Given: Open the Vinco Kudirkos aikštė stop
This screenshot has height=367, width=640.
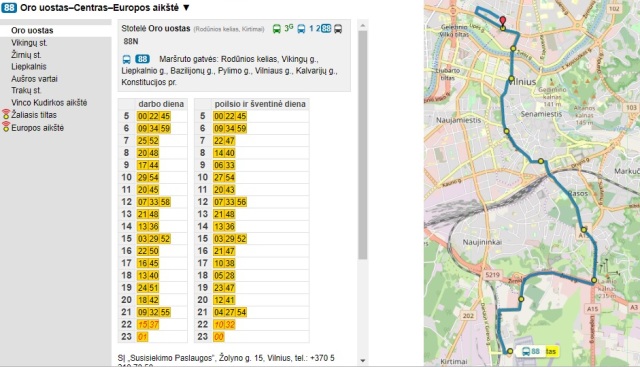Looking at the screenshot, I should click(x=49, y=102).
